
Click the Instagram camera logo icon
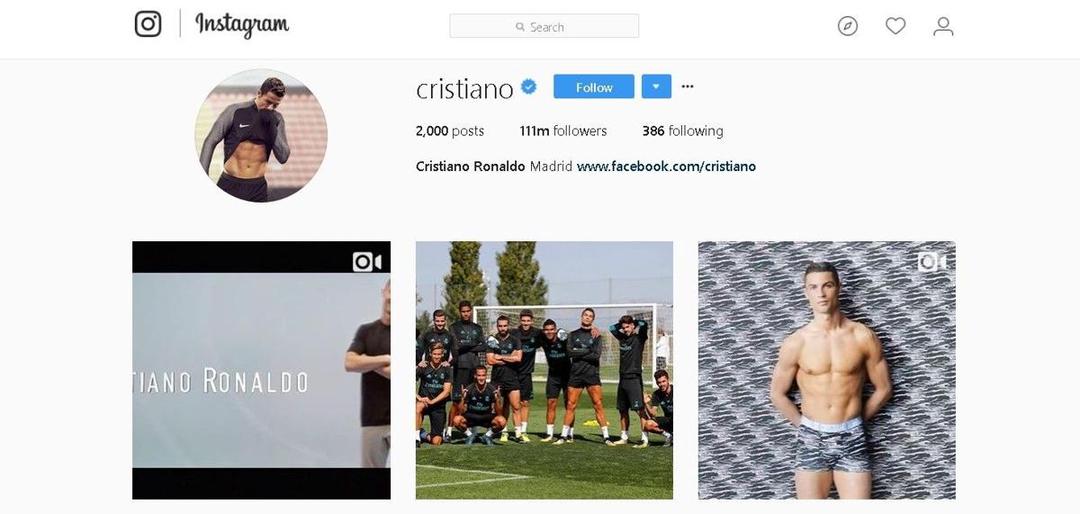click(148, 24)
